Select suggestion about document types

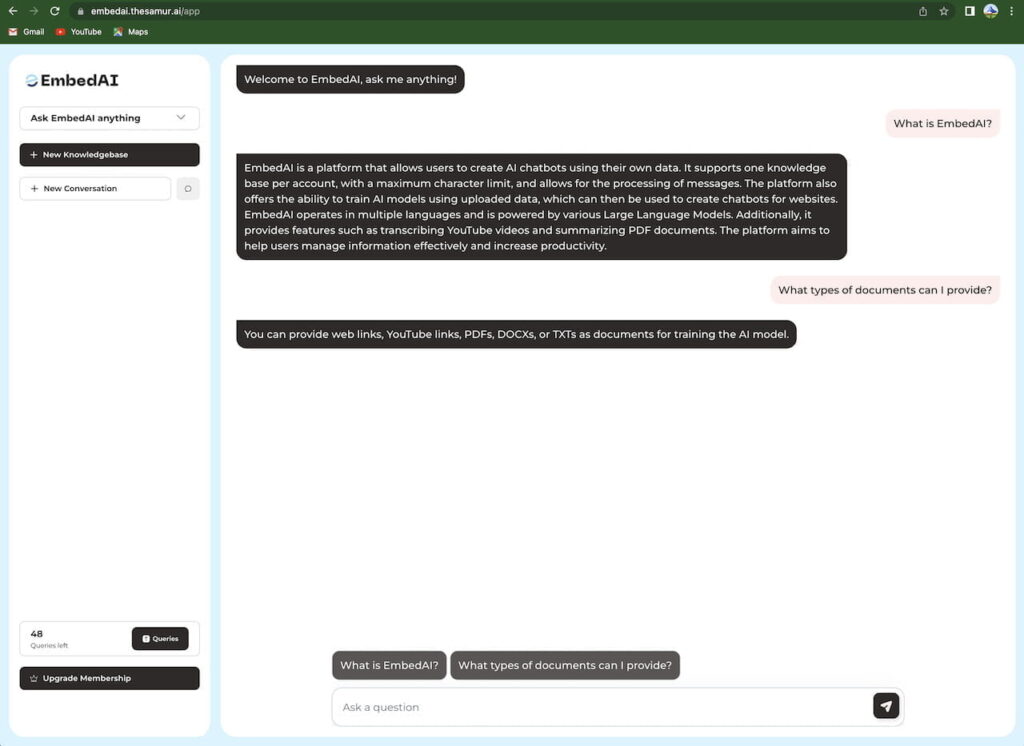[x=565, y=665]
